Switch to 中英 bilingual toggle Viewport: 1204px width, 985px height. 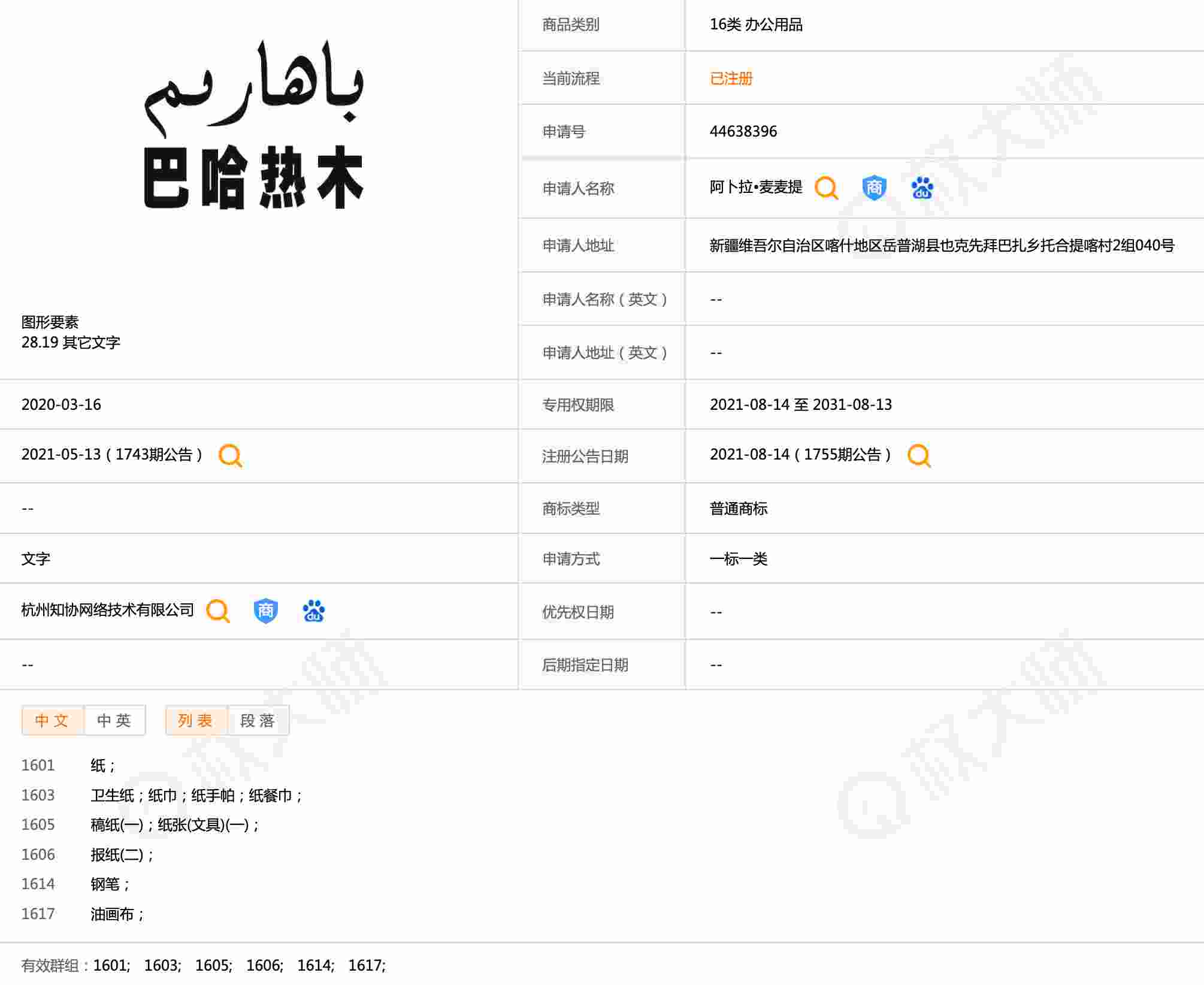coord(114,720)
